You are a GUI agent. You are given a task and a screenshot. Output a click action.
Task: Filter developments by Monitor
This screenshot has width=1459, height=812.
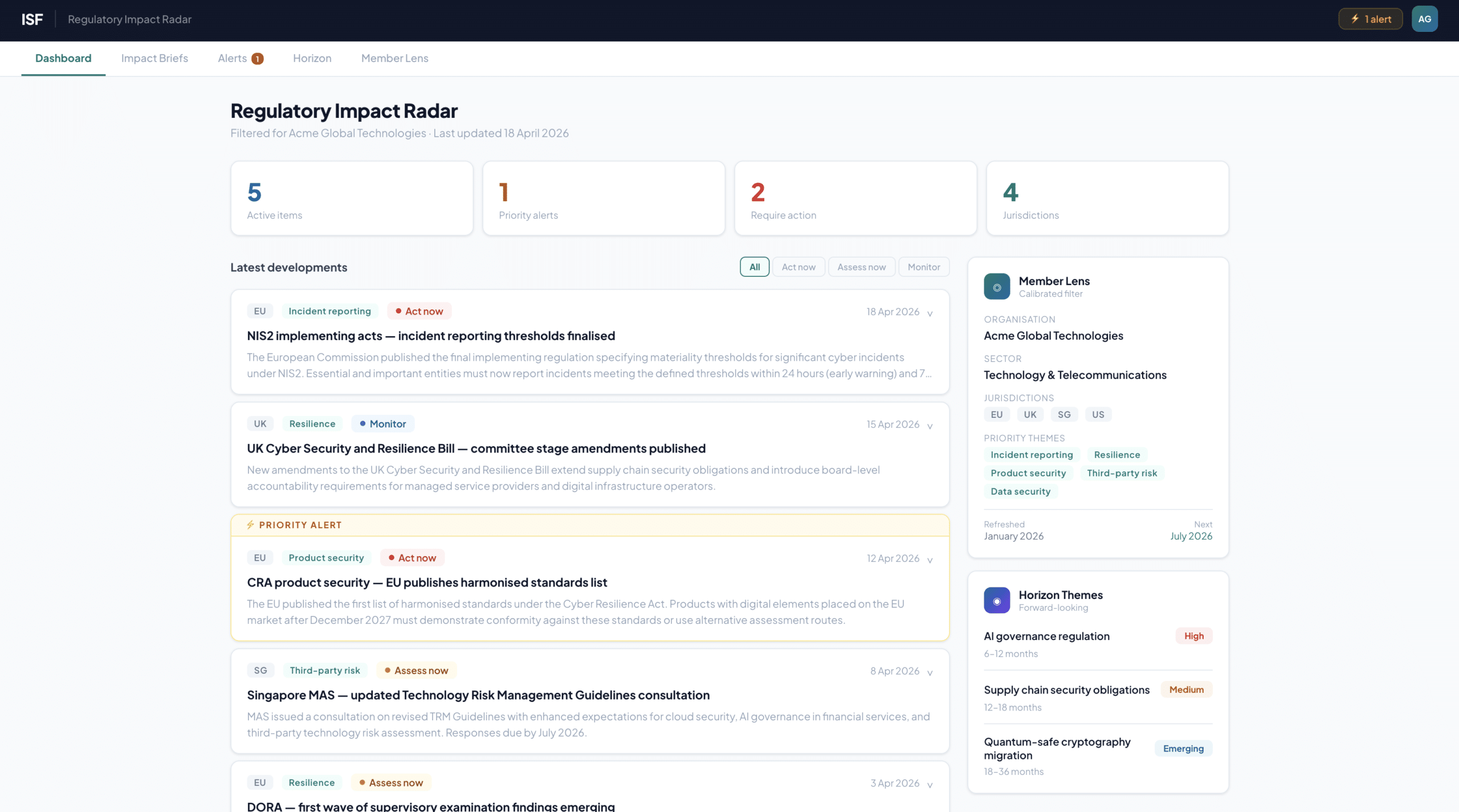tap(924, 267)
